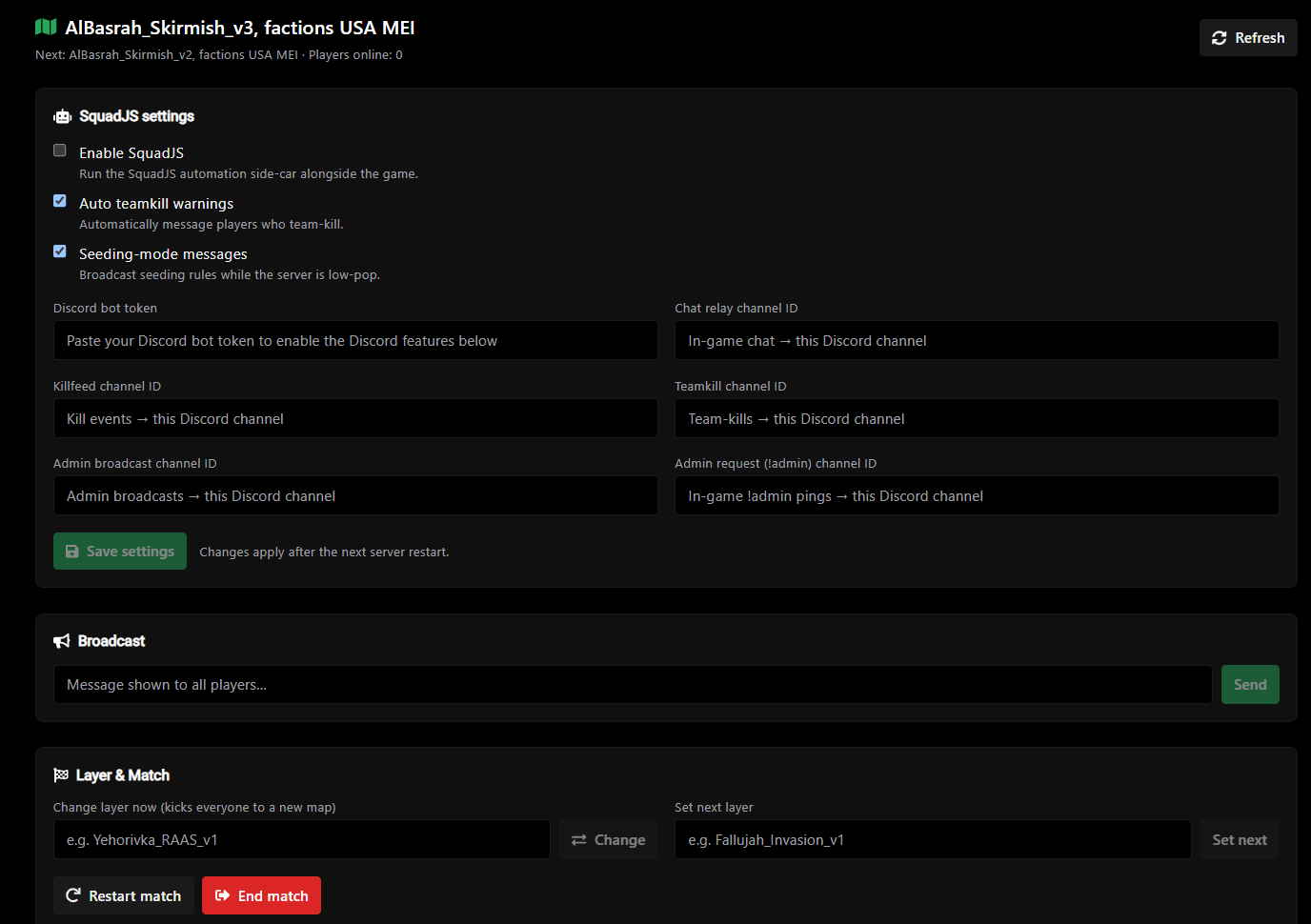Click 'Changes apply after the next server restart.' note
The height and width of the screenshot is (924, 1311).
point(324,552)
